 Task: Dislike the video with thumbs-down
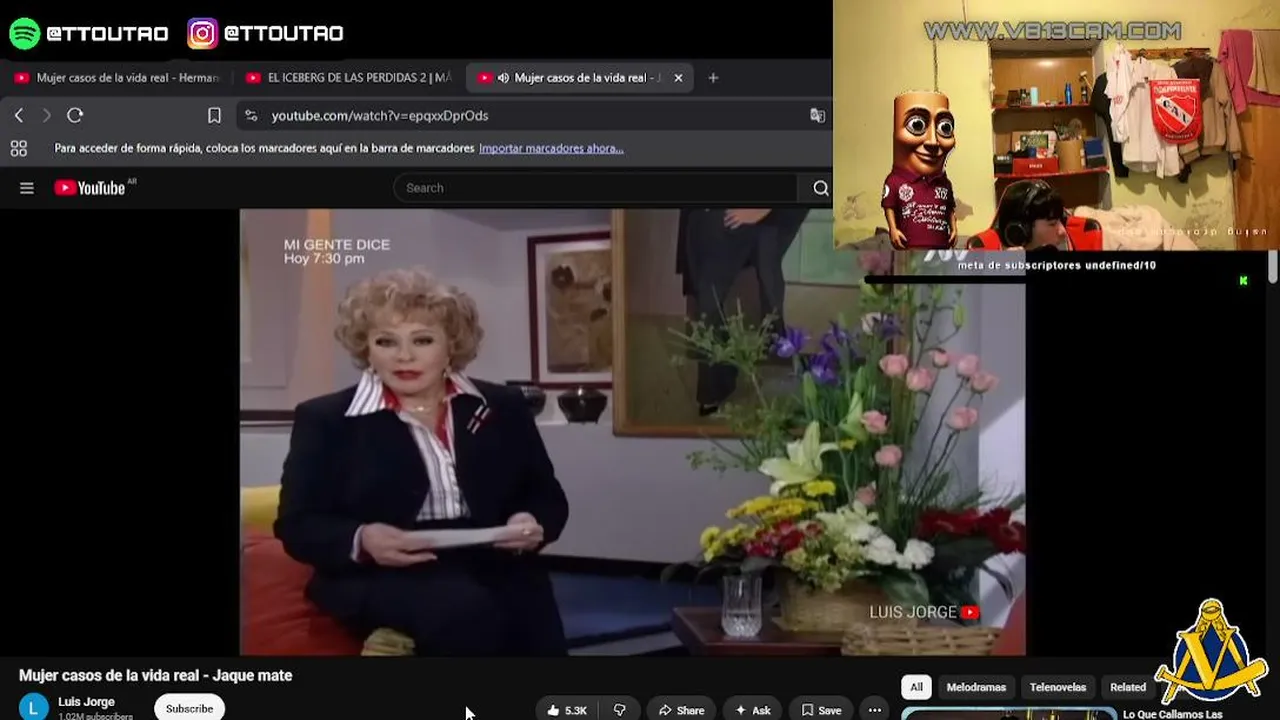[x=619, y=710]
